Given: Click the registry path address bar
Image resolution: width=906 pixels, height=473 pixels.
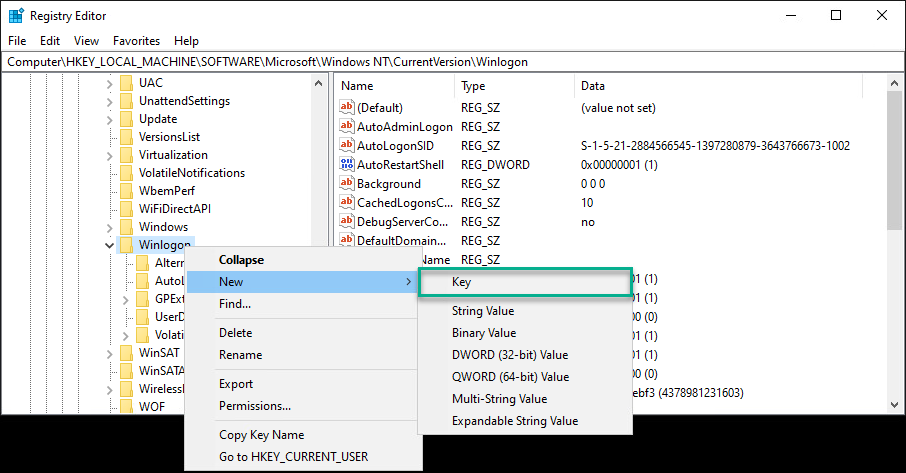Looking at the screenshot, I should coord(450,62).
